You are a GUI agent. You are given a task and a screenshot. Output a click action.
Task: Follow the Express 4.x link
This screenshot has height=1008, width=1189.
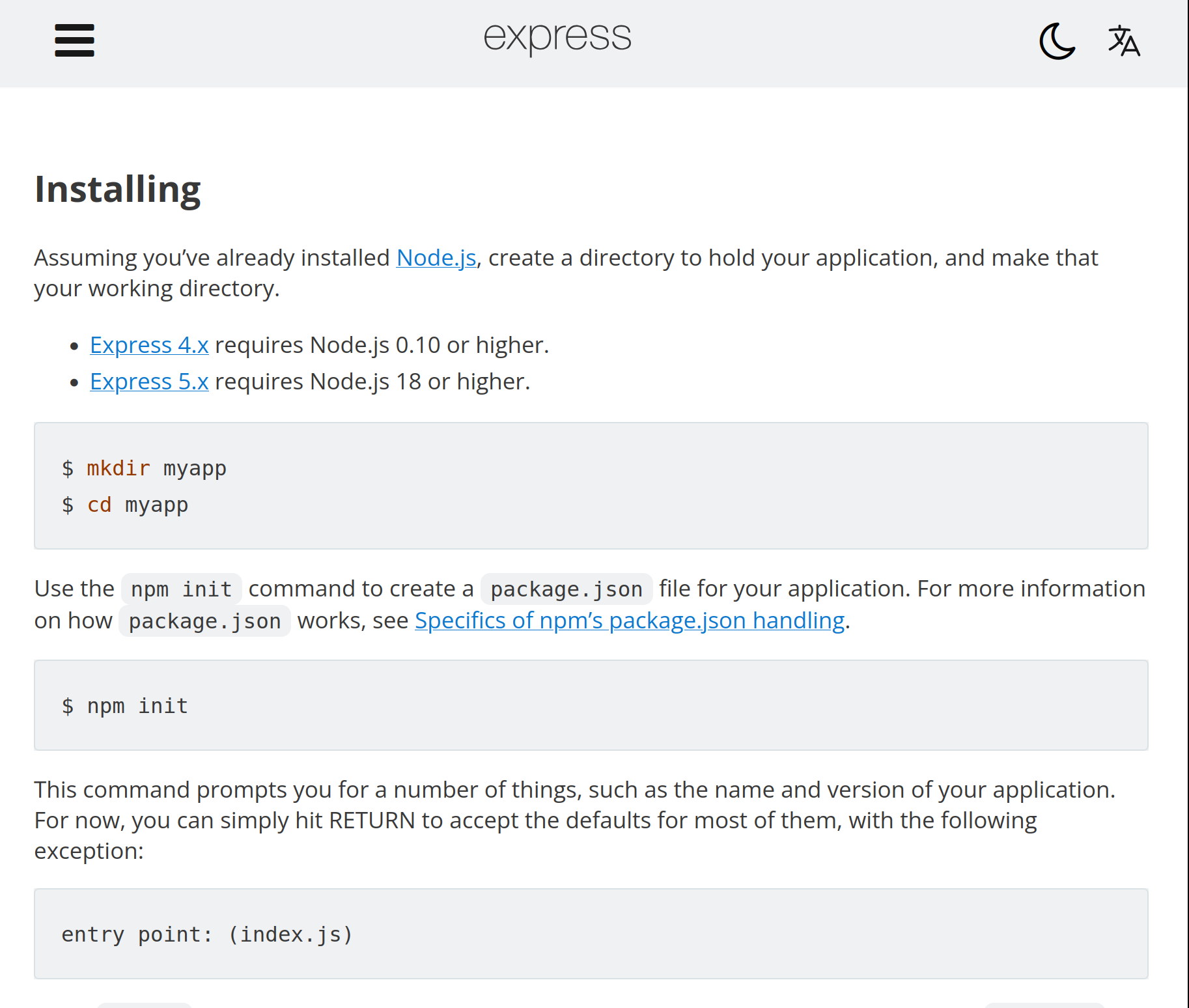[x=149, y=345]
